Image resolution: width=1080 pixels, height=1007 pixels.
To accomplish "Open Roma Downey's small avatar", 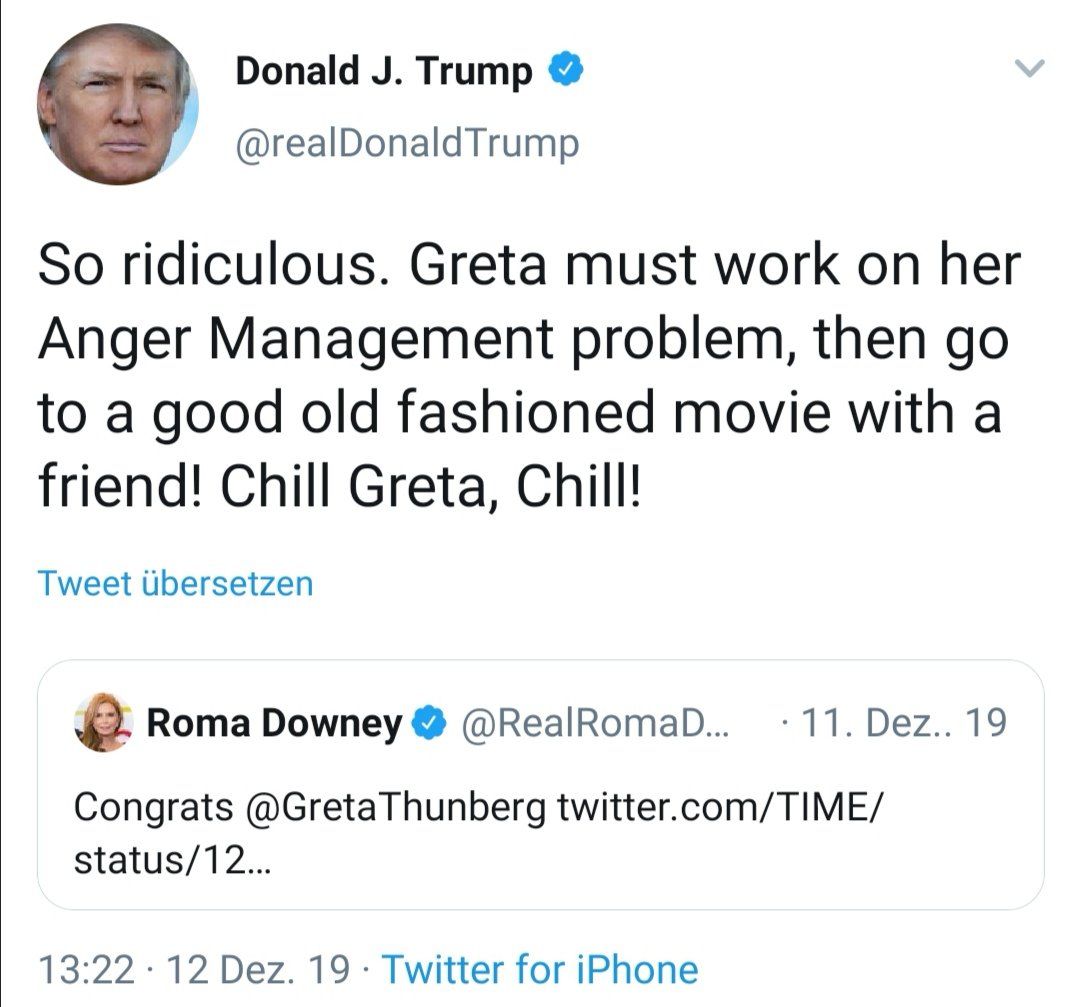I will pyautogui.click(x=103, y=723).
